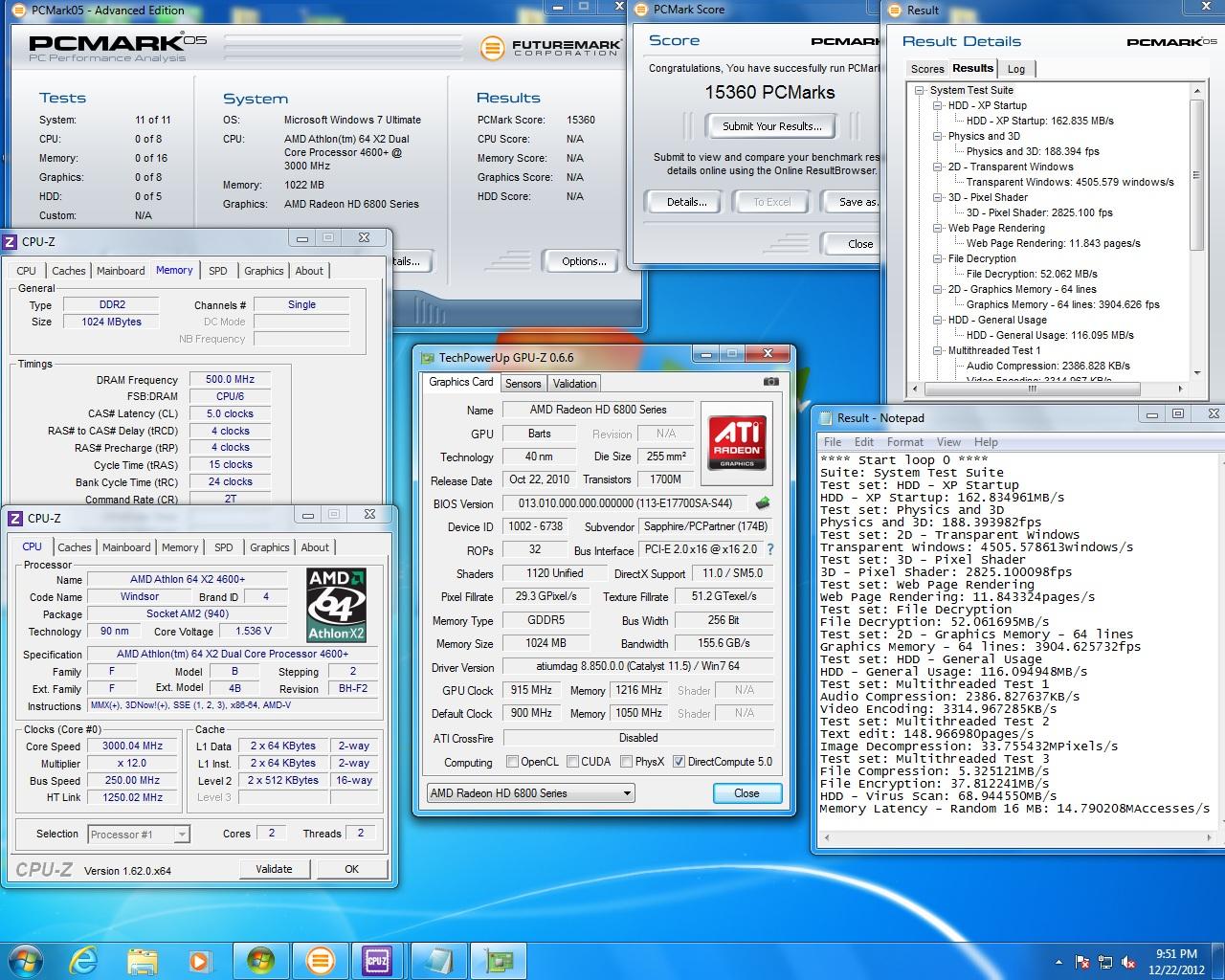Click the Submit Your Results button
The height and width of the screenshot is (980, 1225).
[771, 126]
